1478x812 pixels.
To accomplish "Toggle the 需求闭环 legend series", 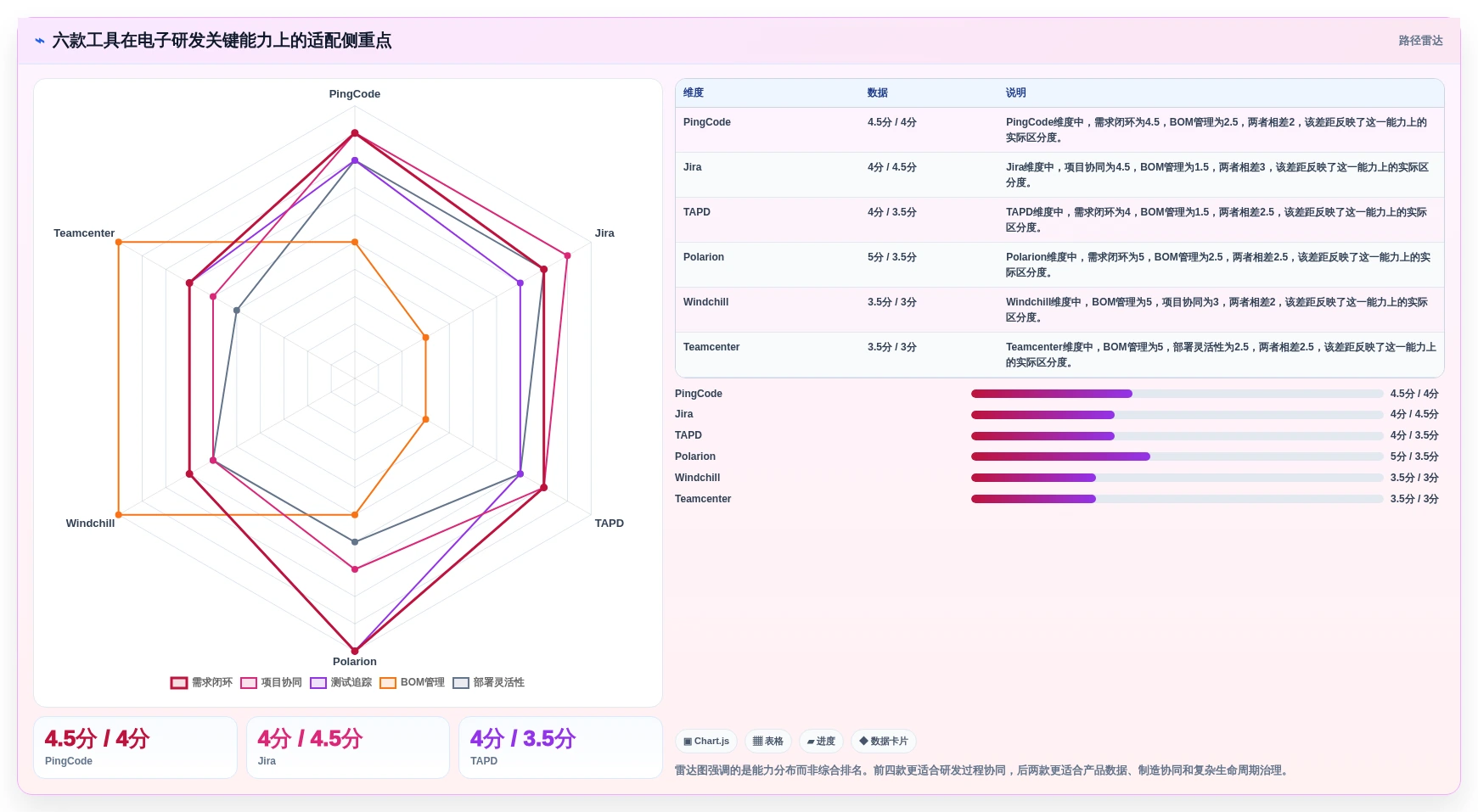I will [201, 682].
